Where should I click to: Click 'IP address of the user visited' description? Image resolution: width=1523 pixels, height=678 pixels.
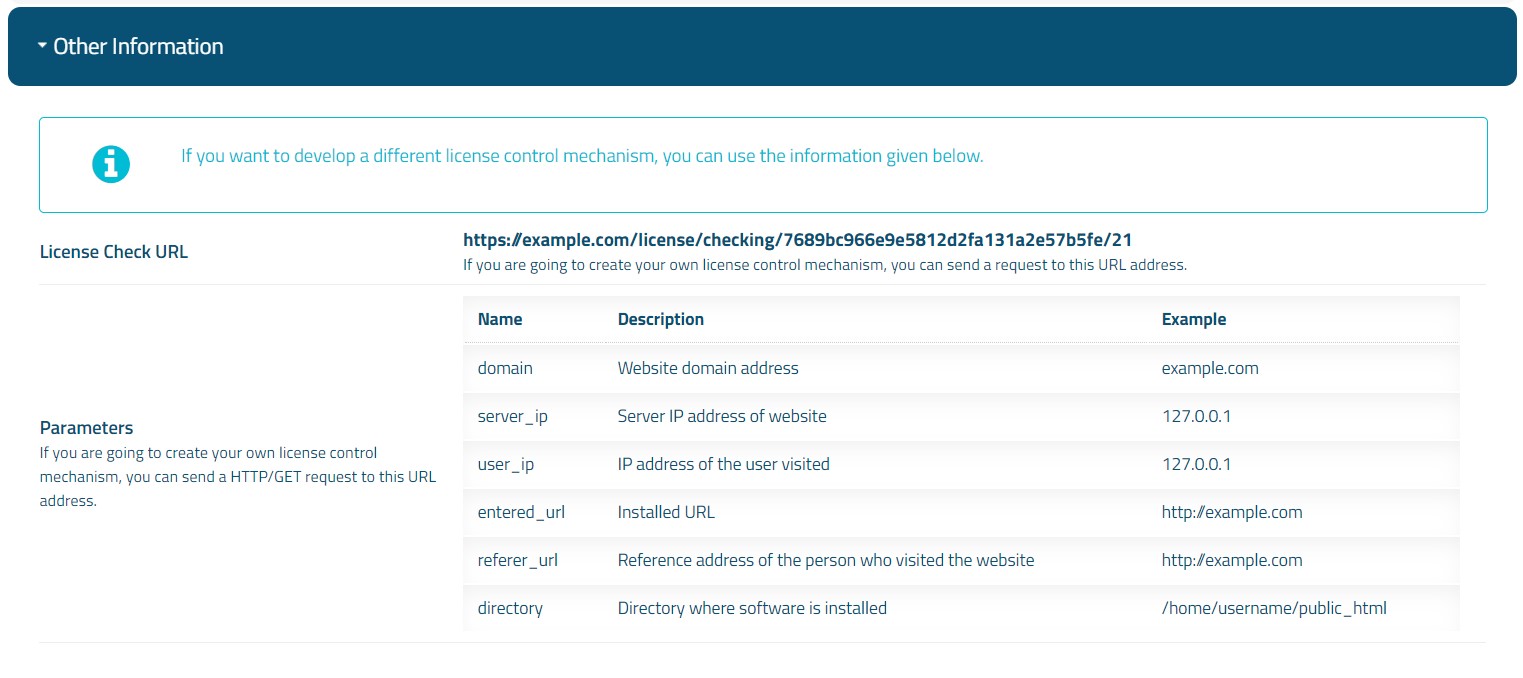(724, 464)
